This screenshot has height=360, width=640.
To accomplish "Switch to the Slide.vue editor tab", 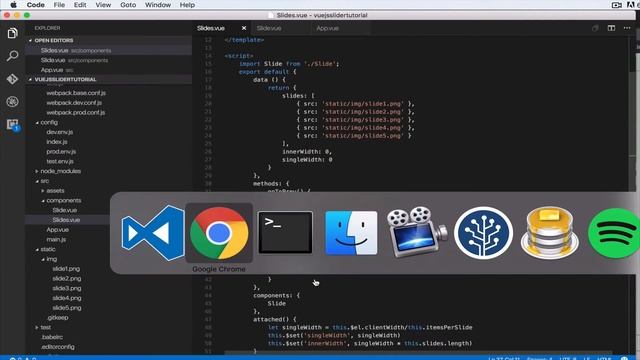I will (x=269, y=28).
